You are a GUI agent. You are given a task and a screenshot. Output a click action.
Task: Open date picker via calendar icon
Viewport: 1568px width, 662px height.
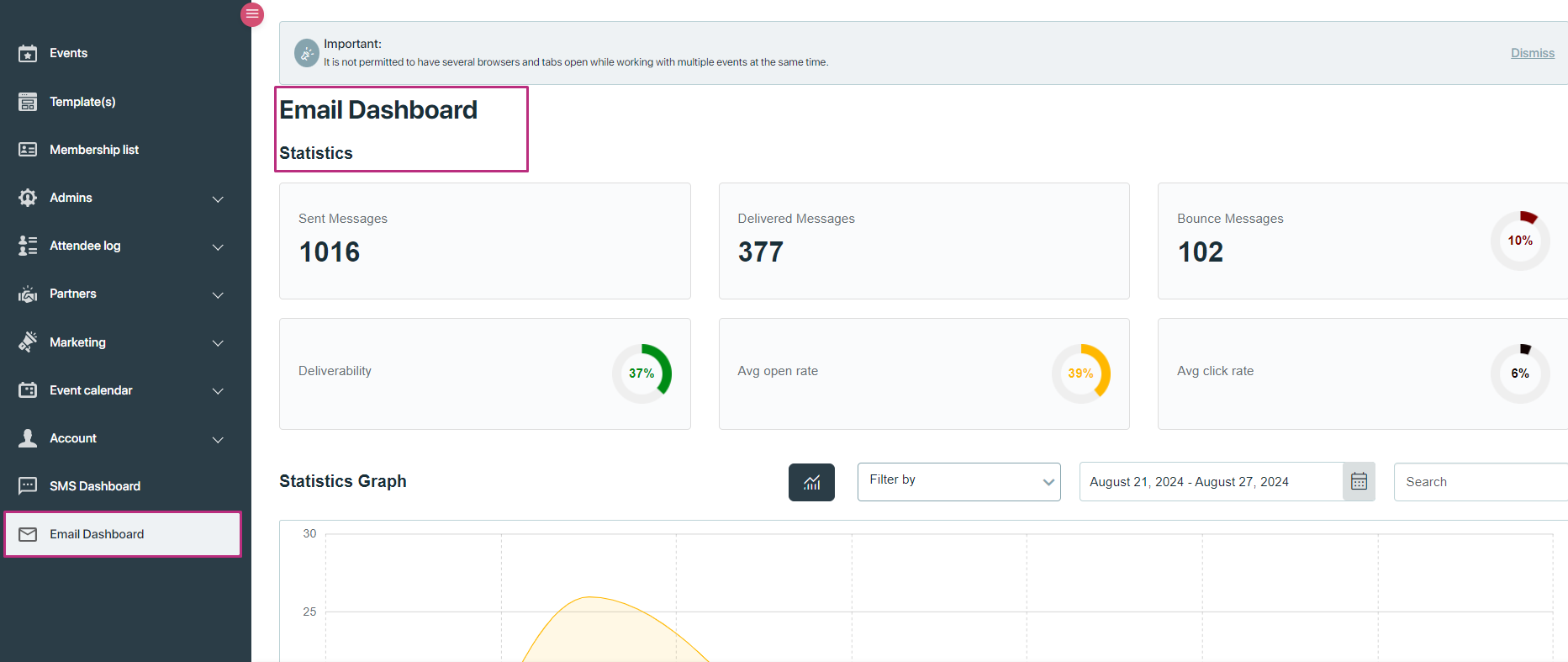click(x=1359, y=482)
